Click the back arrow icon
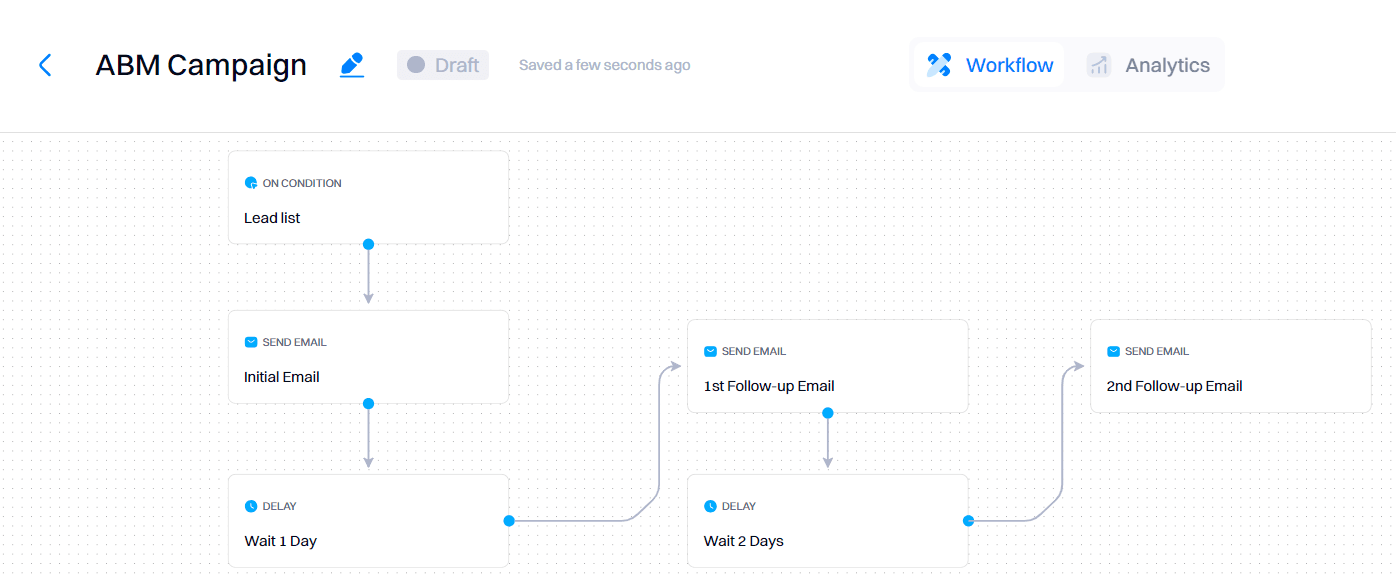 (44, 66)
